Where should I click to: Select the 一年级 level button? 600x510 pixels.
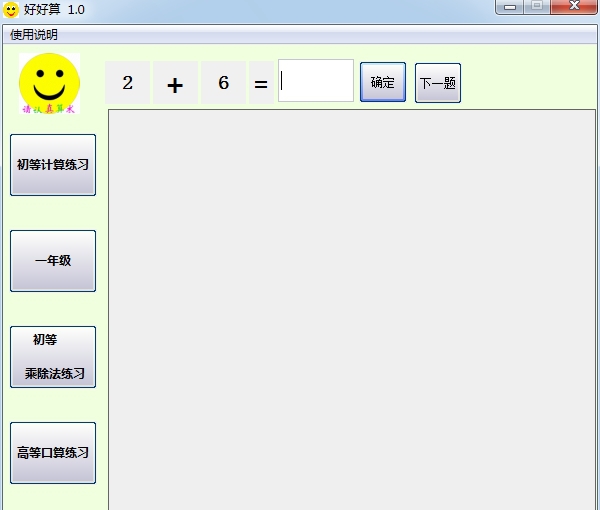click(x=53, y=261)
